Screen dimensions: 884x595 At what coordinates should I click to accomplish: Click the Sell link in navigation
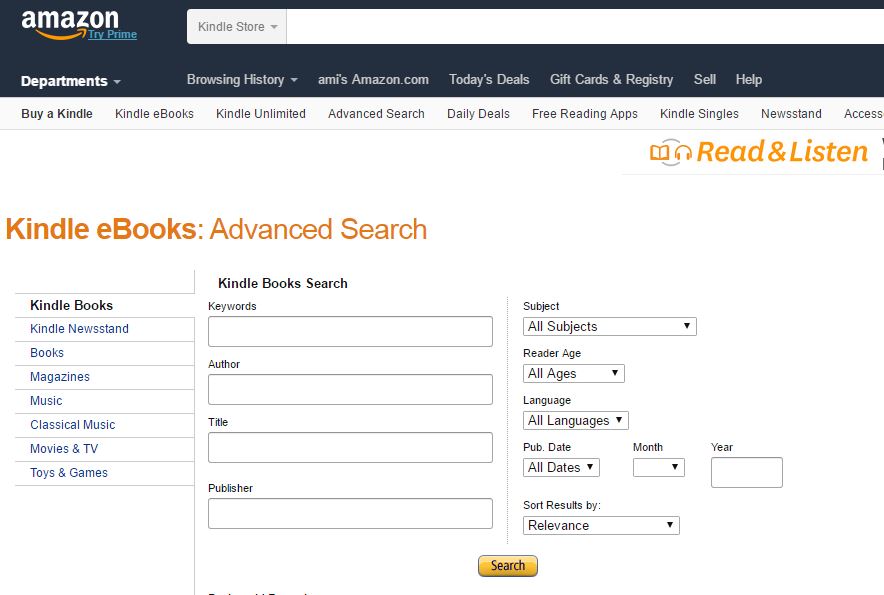[705, 80]
